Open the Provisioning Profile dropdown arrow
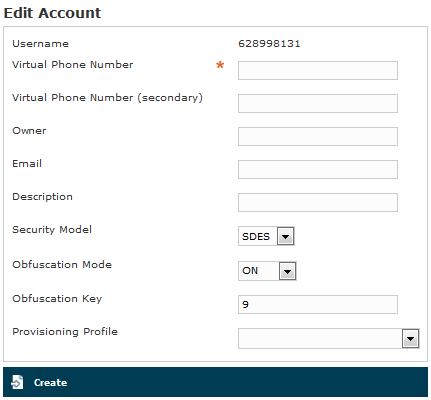 pos(410,339)
